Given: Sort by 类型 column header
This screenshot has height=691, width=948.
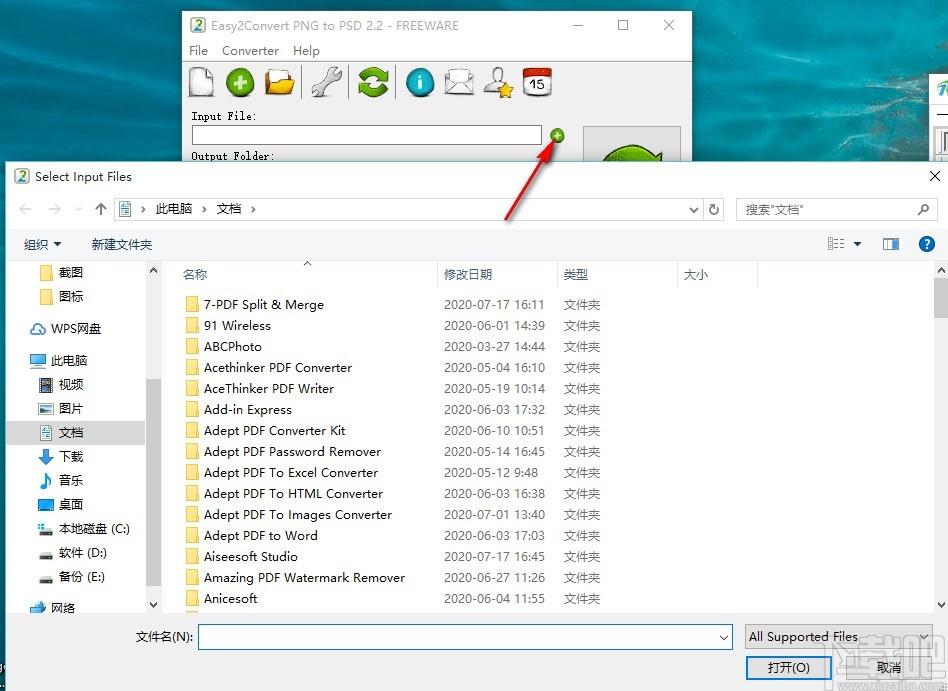Looking at the screenshot, I should (575, 274).
